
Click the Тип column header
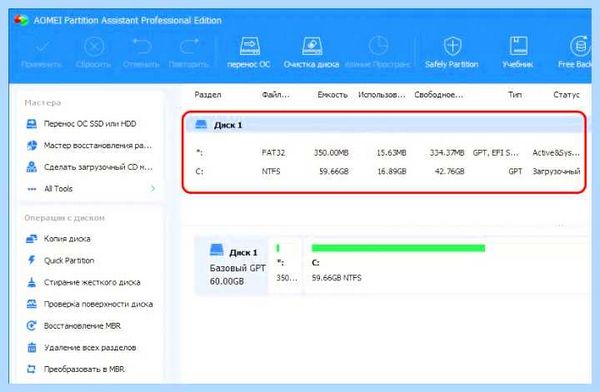coord(515,95)
